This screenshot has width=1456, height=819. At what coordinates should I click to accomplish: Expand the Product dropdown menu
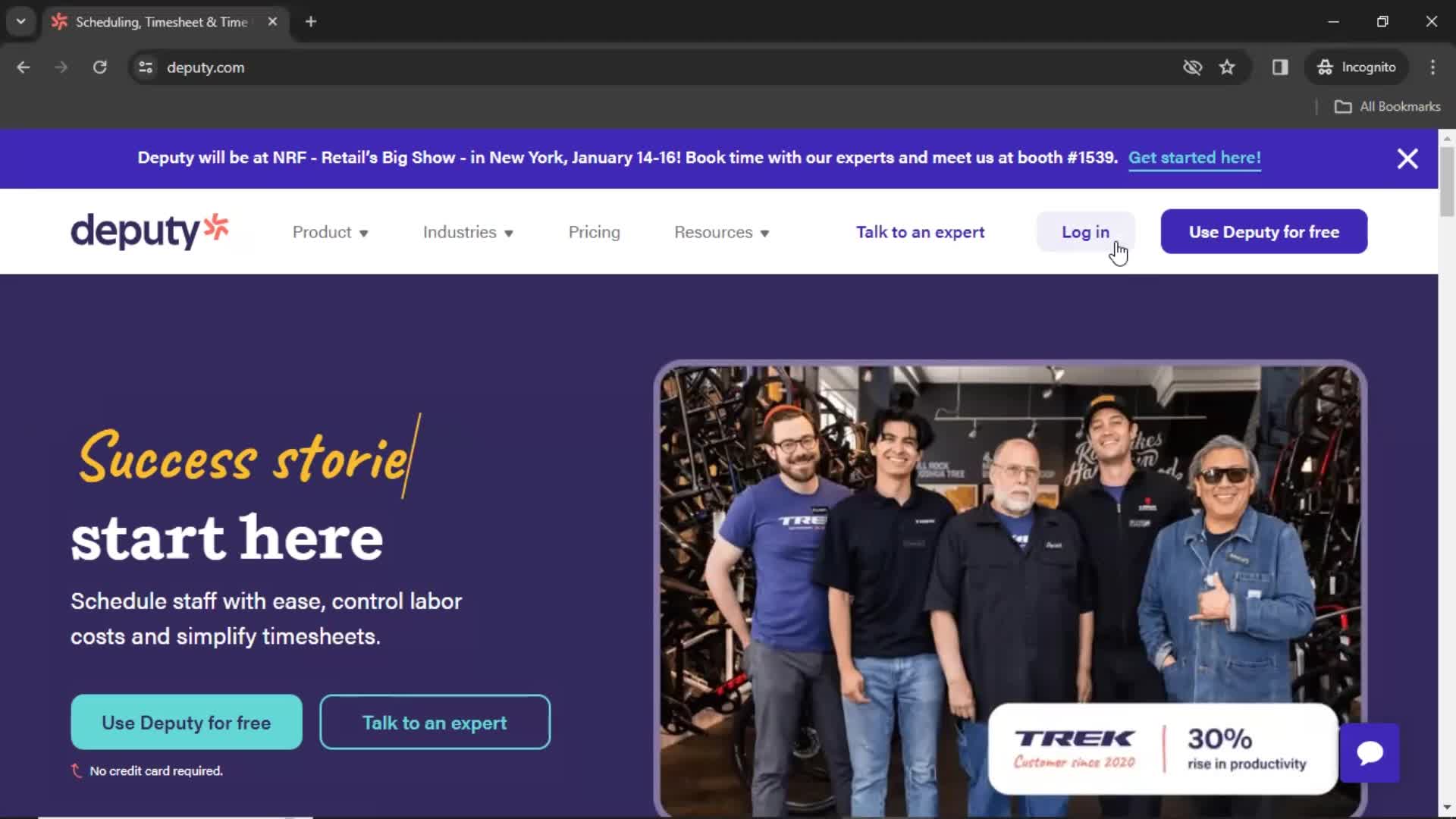(329, 231)
